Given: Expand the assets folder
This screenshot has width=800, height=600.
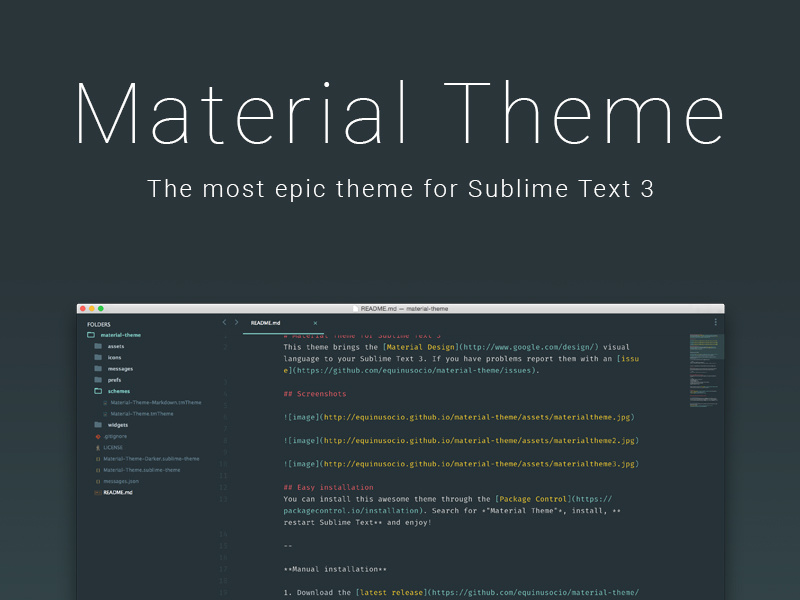Looking at the screenshot, I should pyautogui.click(x=109, y=346).
